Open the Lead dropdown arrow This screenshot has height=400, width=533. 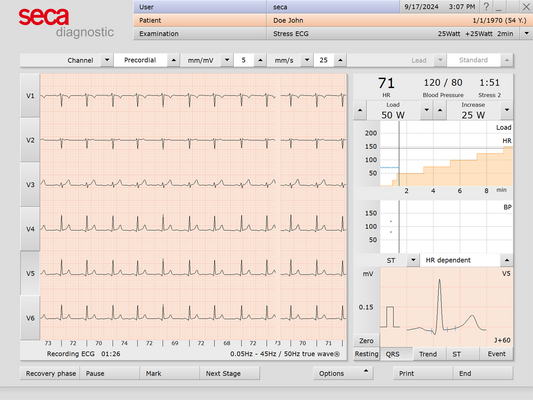440,60
